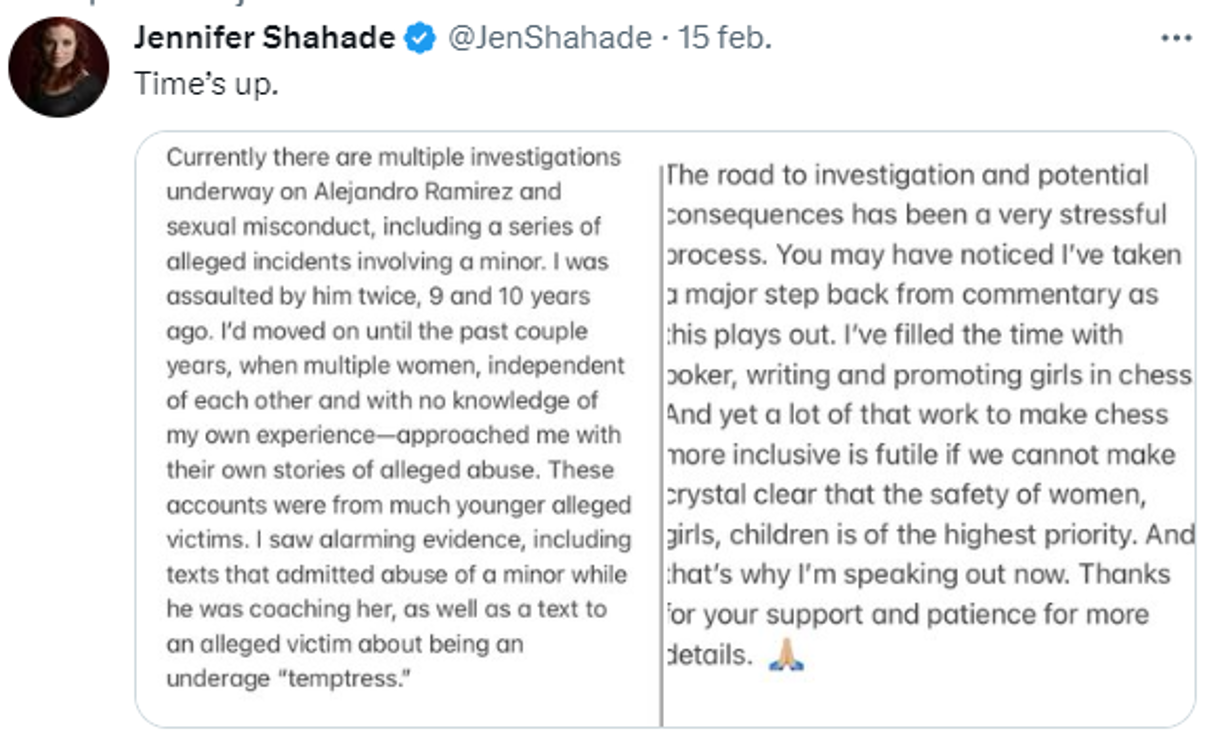The width and height of the screenshot is (1224, 735).
Task: Open the tweet's three-dot more options menu
Action: 1176,40
